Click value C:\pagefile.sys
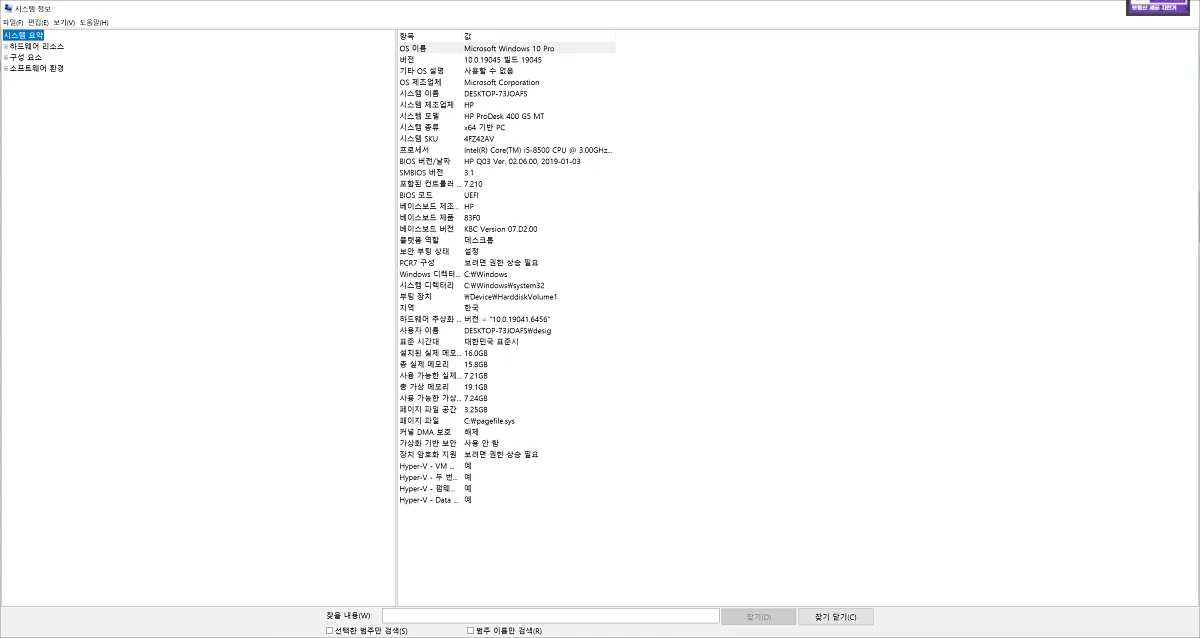 [x=489, y=420]
